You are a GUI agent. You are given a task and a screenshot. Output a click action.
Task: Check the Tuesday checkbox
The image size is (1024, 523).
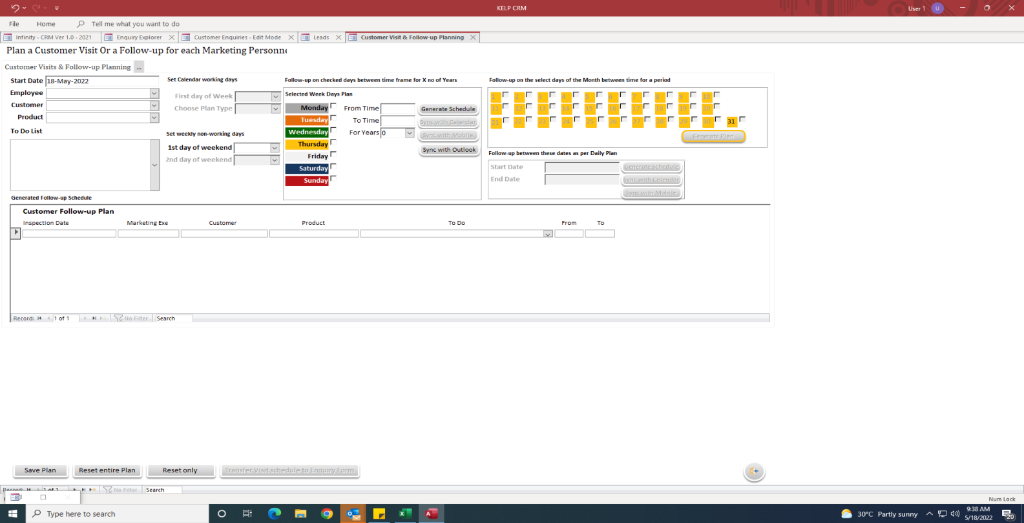click(x=333, y=118)
